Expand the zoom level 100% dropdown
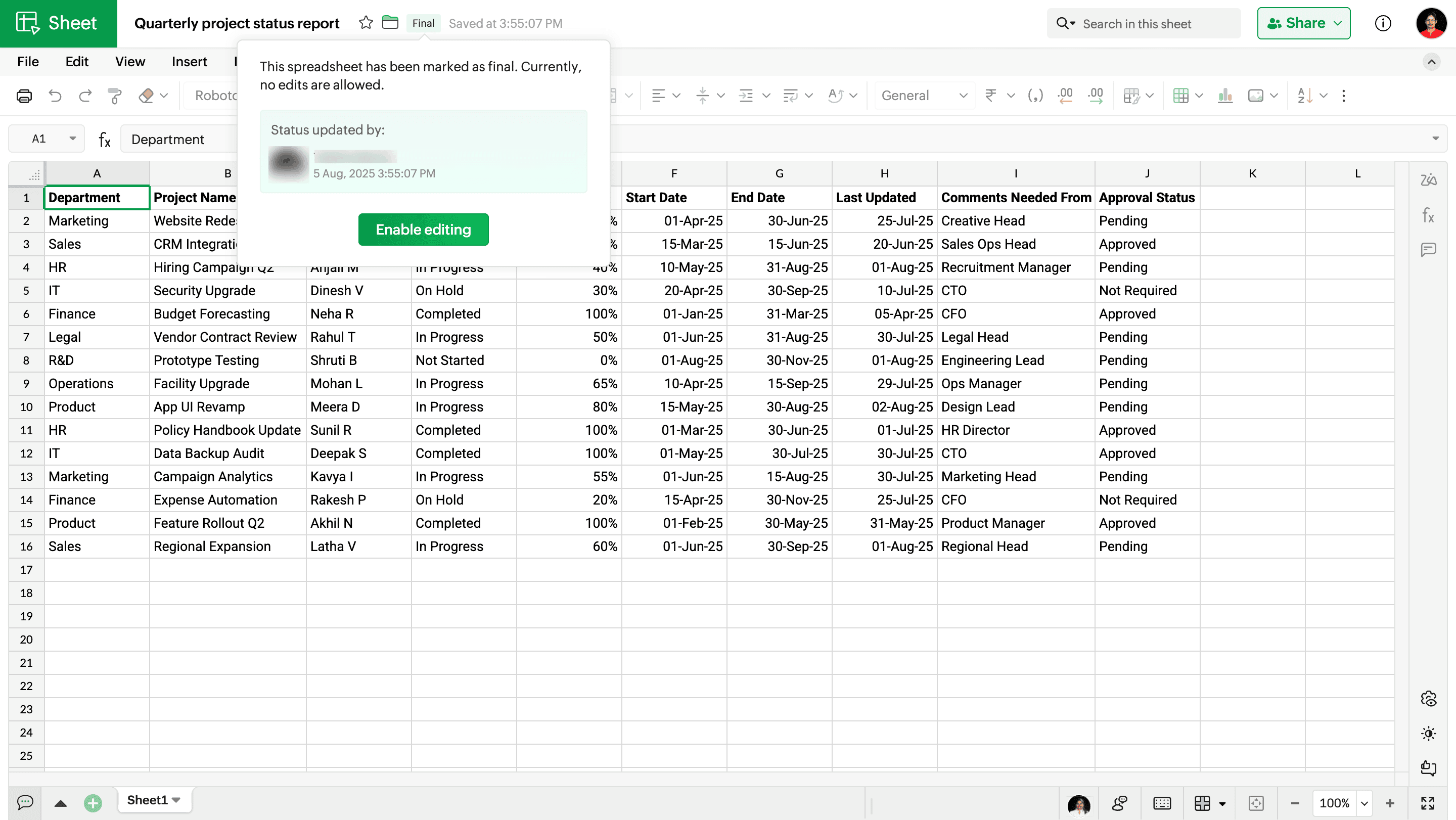 pyautogui.click(x=1364, y=803)
